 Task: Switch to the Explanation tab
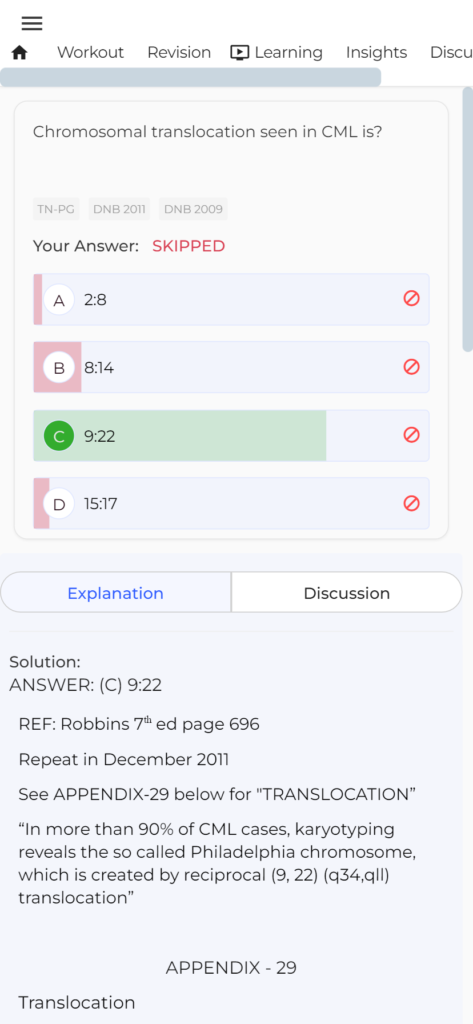pyautogui.click(x=116, y=593)
